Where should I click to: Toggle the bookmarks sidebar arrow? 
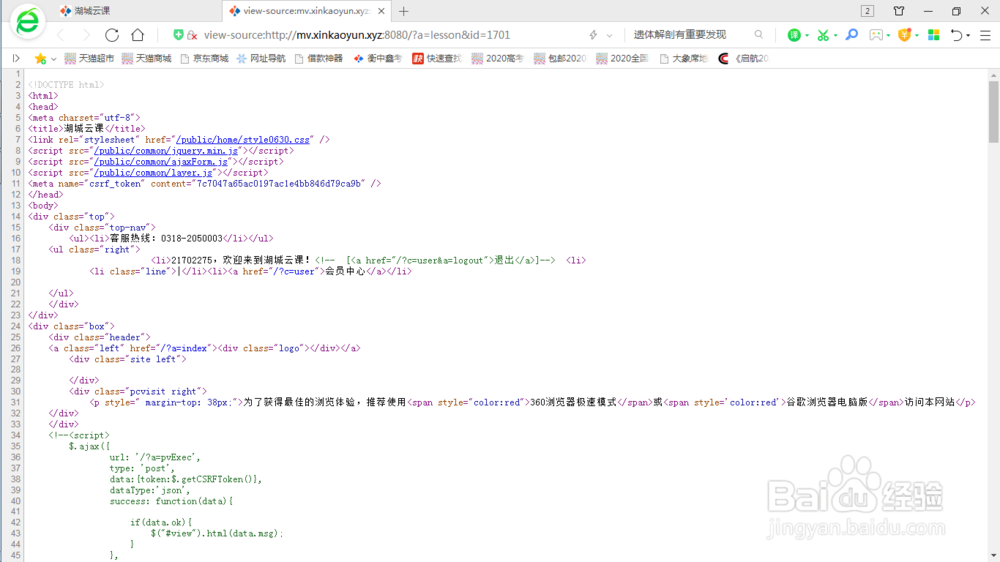16,58
